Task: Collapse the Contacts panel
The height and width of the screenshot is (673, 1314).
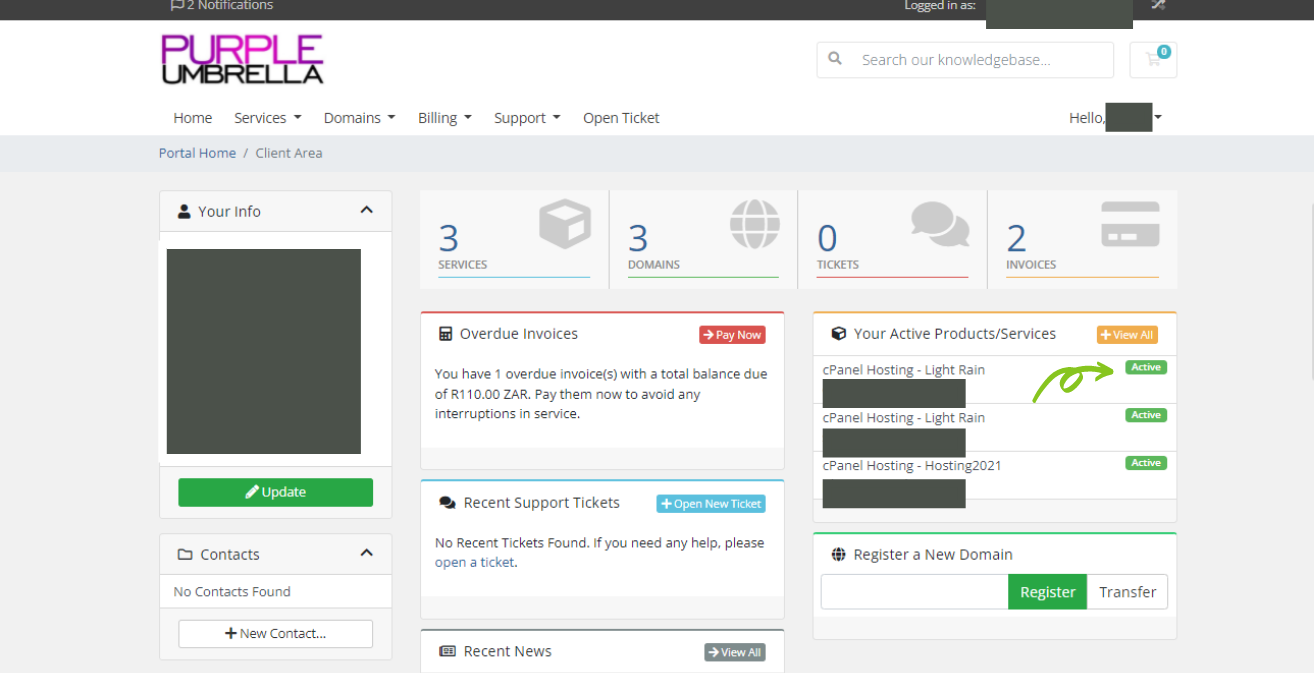Action: click(366, 553)
